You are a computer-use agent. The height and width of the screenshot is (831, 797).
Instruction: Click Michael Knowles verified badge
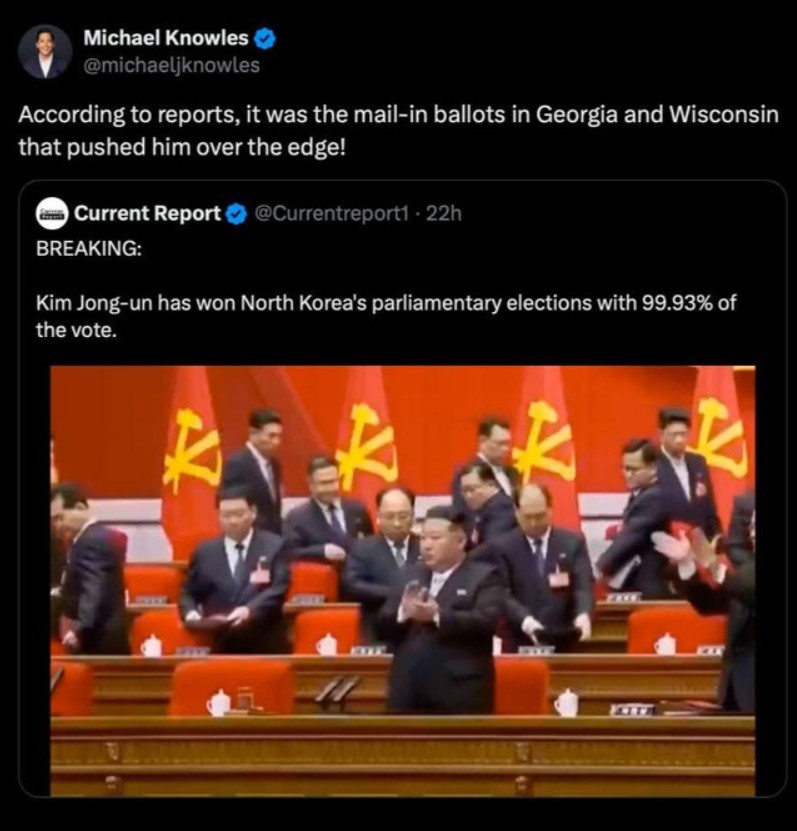click(x=265, y=39)
